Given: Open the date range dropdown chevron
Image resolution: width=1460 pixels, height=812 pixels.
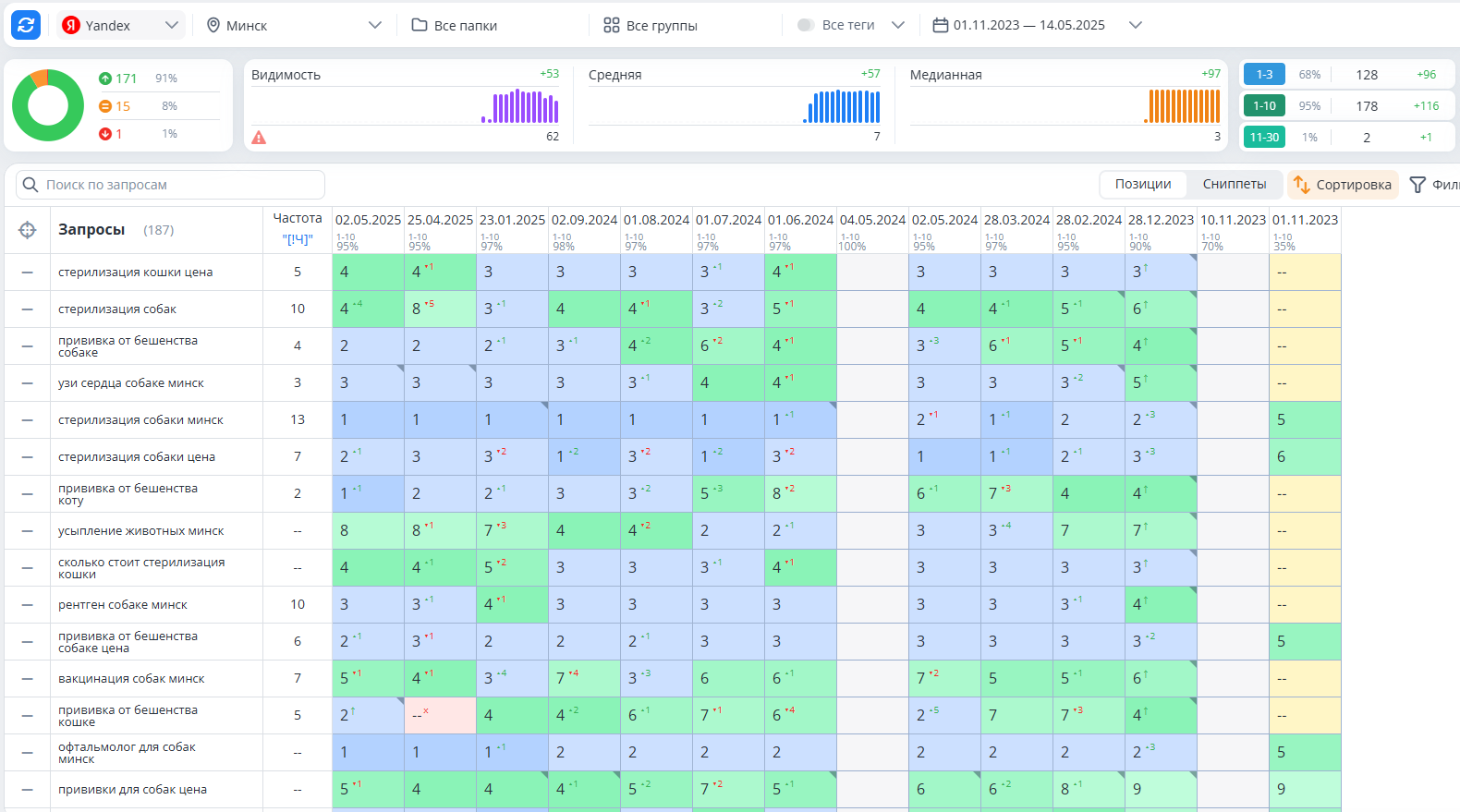Looking at the screenshot, I should [x=1136, y=25].
